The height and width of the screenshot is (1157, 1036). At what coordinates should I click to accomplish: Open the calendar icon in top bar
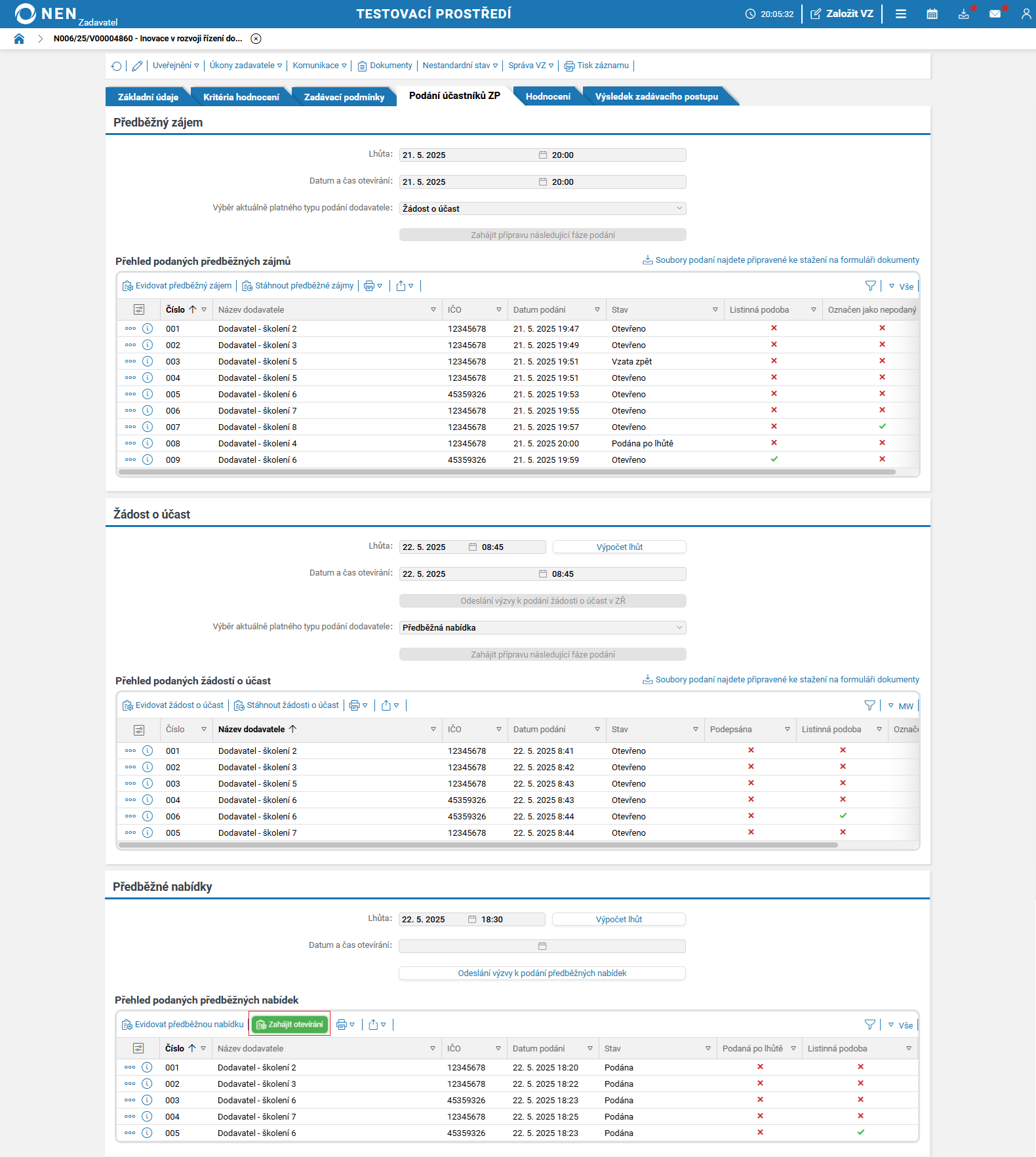click(932, 14)
